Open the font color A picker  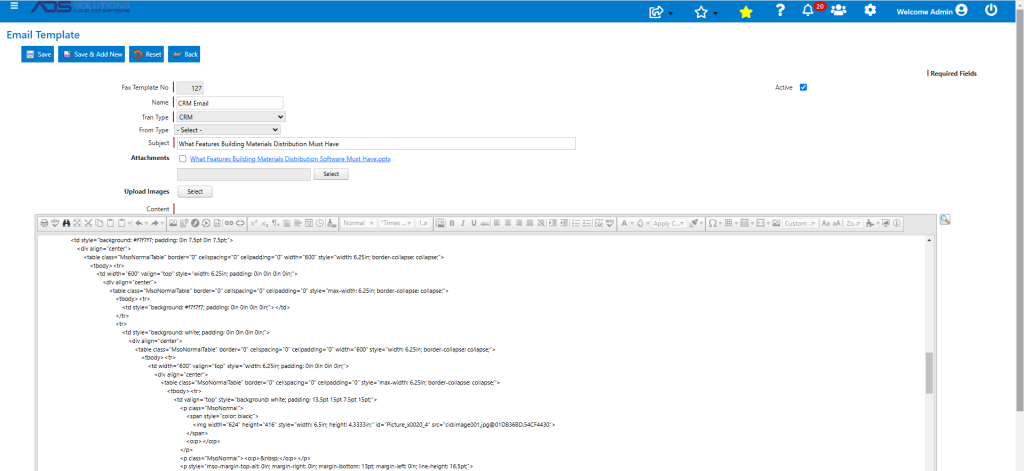624,223
